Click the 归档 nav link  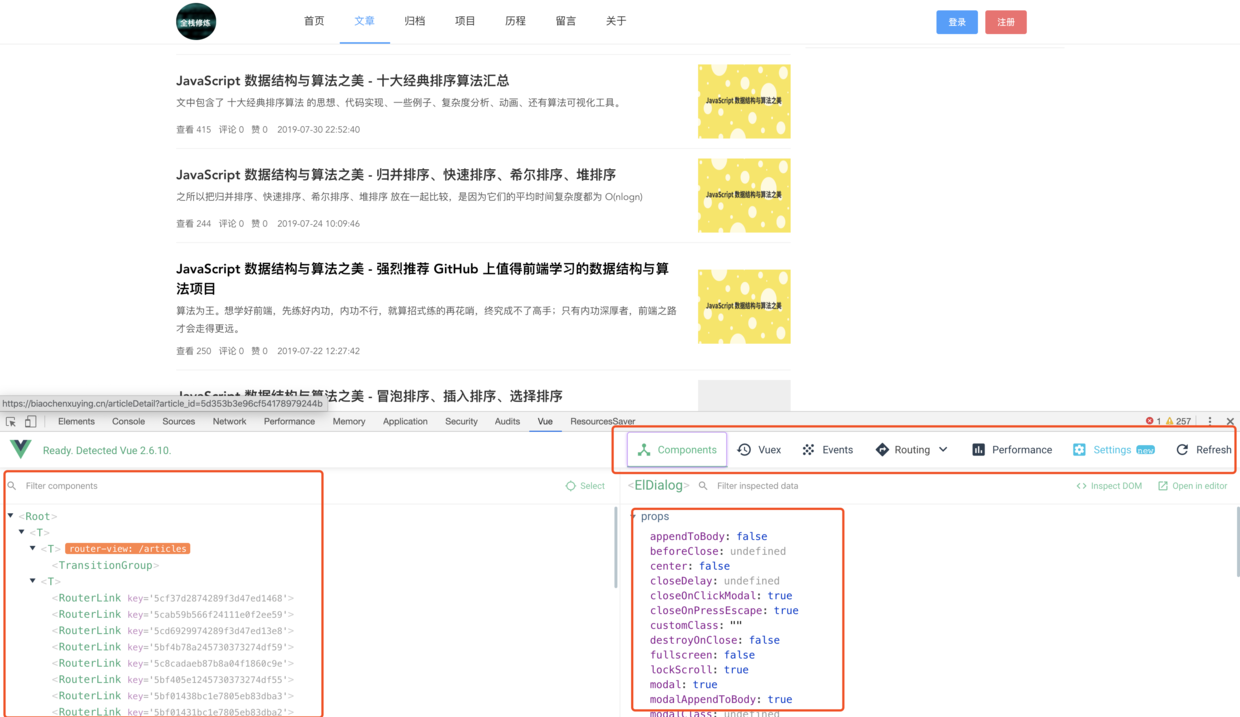(x=415, y=21)
